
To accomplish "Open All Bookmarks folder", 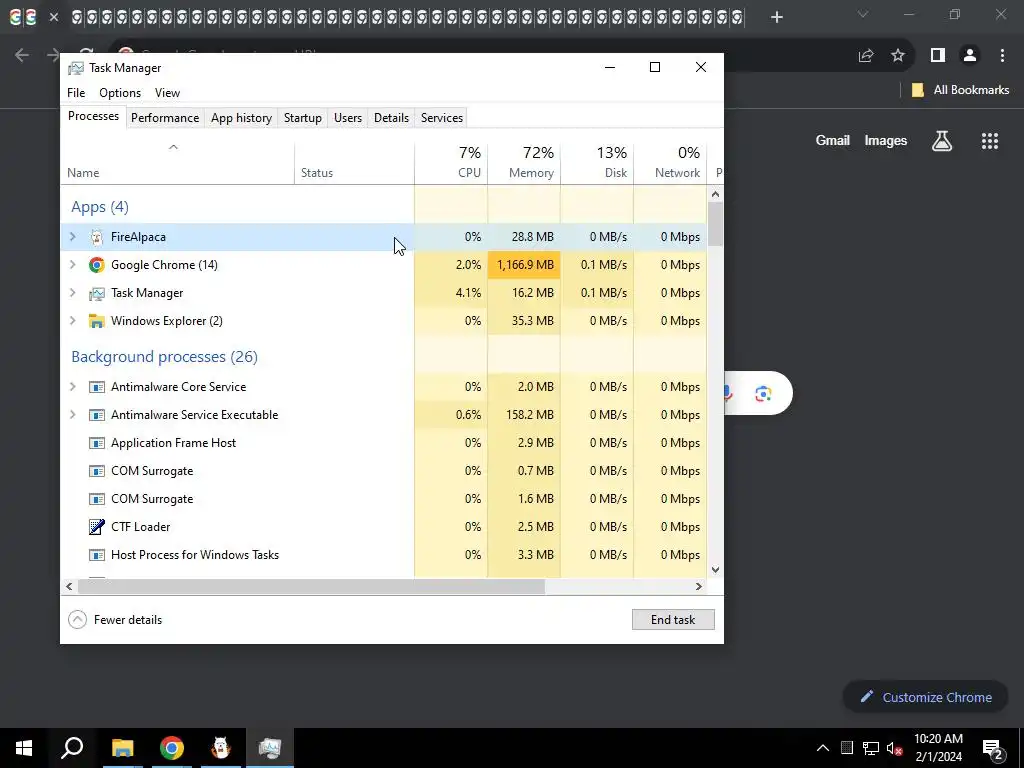I will 960,90.
